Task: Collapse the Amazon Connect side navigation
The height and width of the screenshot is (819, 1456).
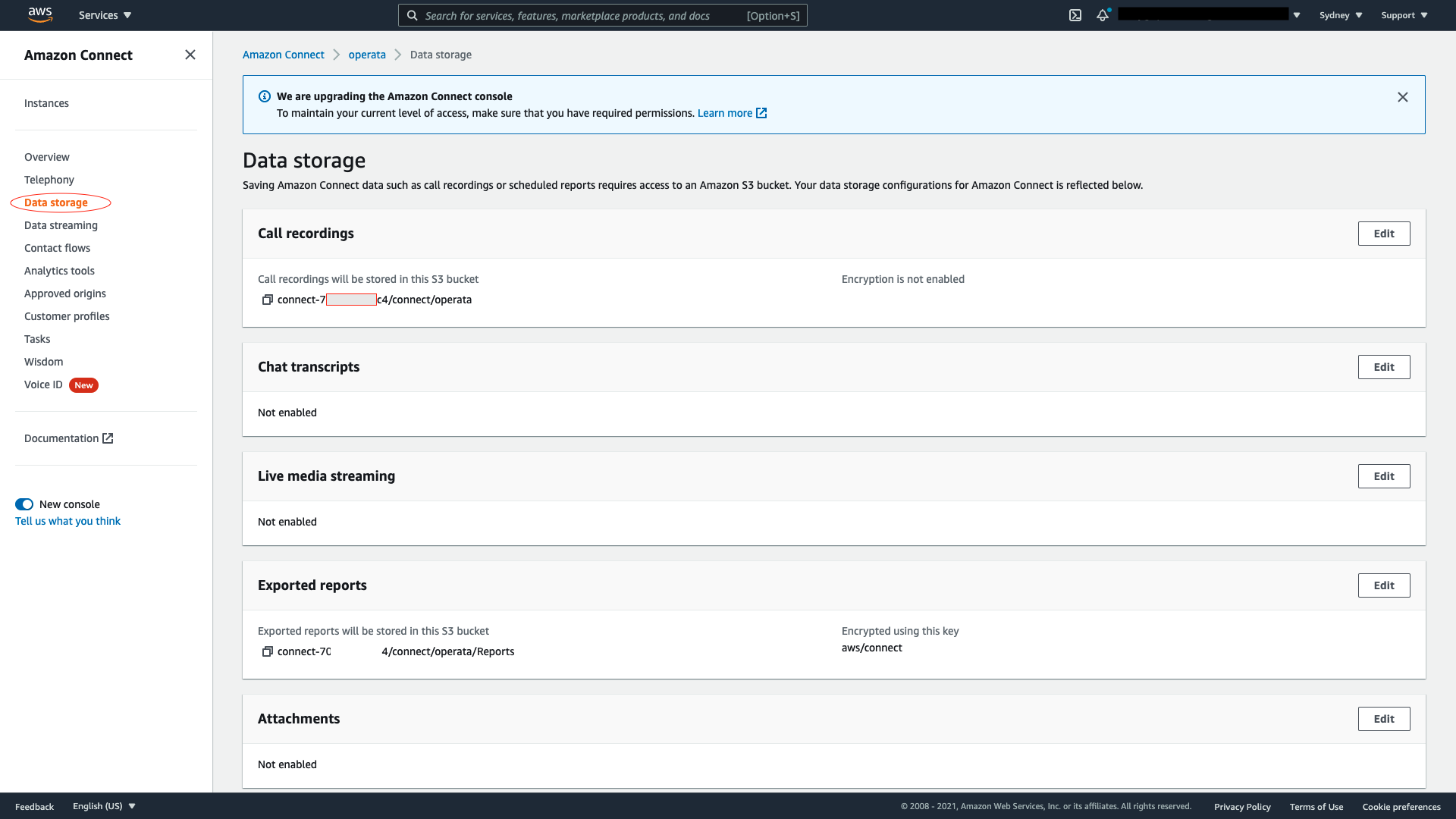Action: tap(190, 55)
